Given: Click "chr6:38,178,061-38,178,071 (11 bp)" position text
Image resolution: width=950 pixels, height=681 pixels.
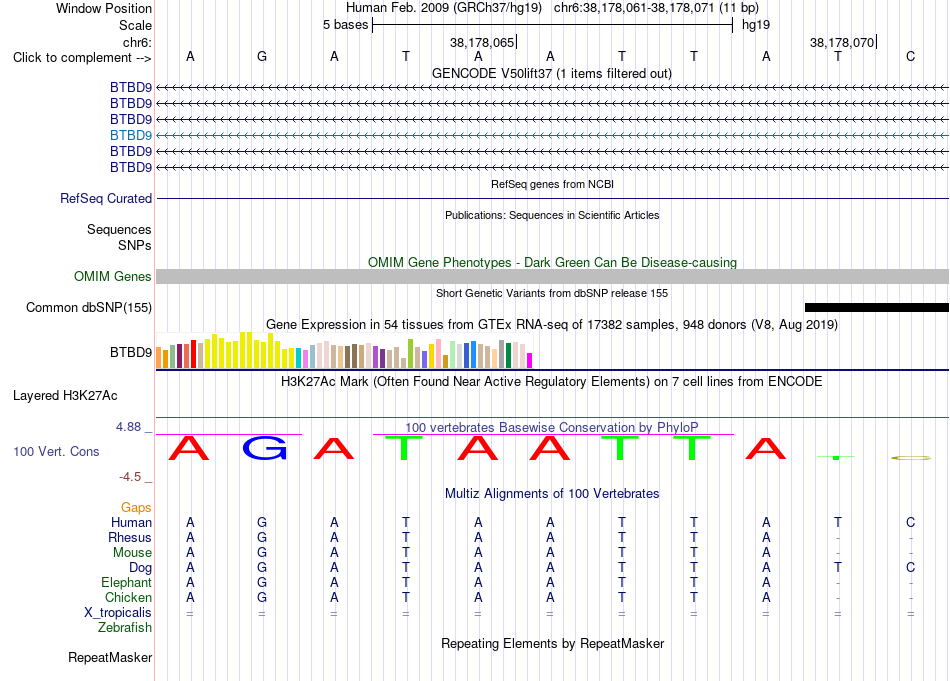Looking at the screenshot, I should click(656, 8).
